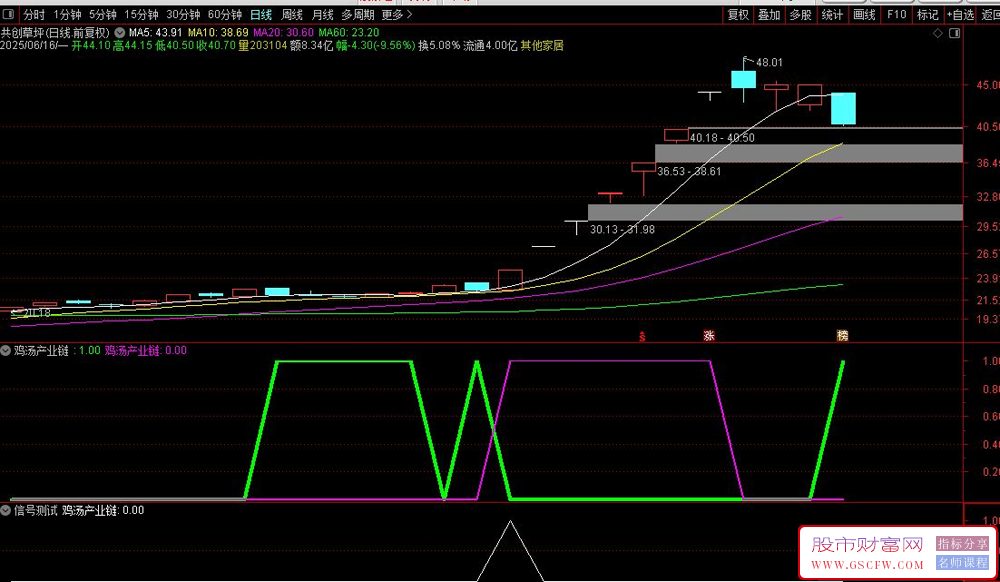Screen dimensions: 1000x582
Task: Click the 多股 multi-stock button
Action: 800,14
